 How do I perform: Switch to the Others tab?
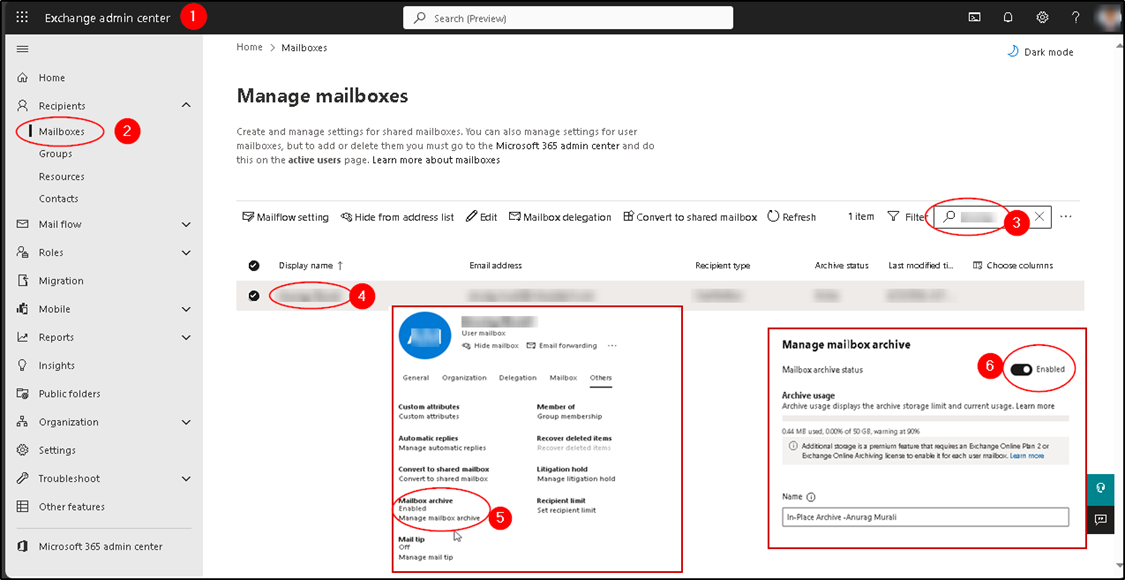[x=601, y=378]
